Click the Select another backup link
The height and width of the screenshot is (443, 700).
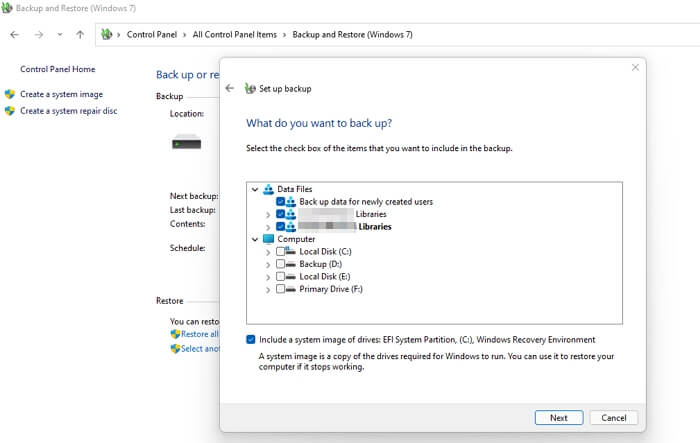tap(200, 349)
